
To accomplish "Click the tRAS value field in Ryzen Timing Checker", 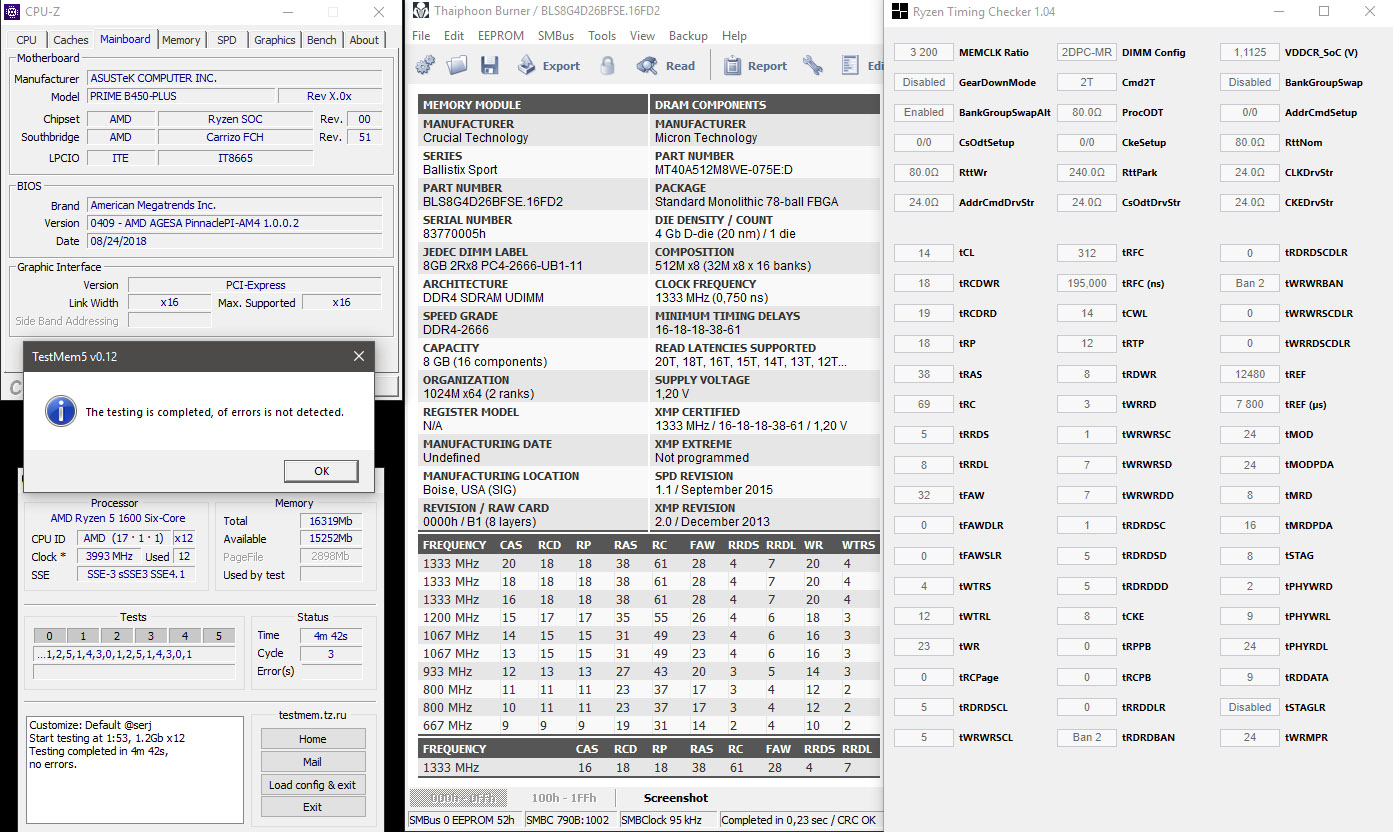I will click(923, 374).
